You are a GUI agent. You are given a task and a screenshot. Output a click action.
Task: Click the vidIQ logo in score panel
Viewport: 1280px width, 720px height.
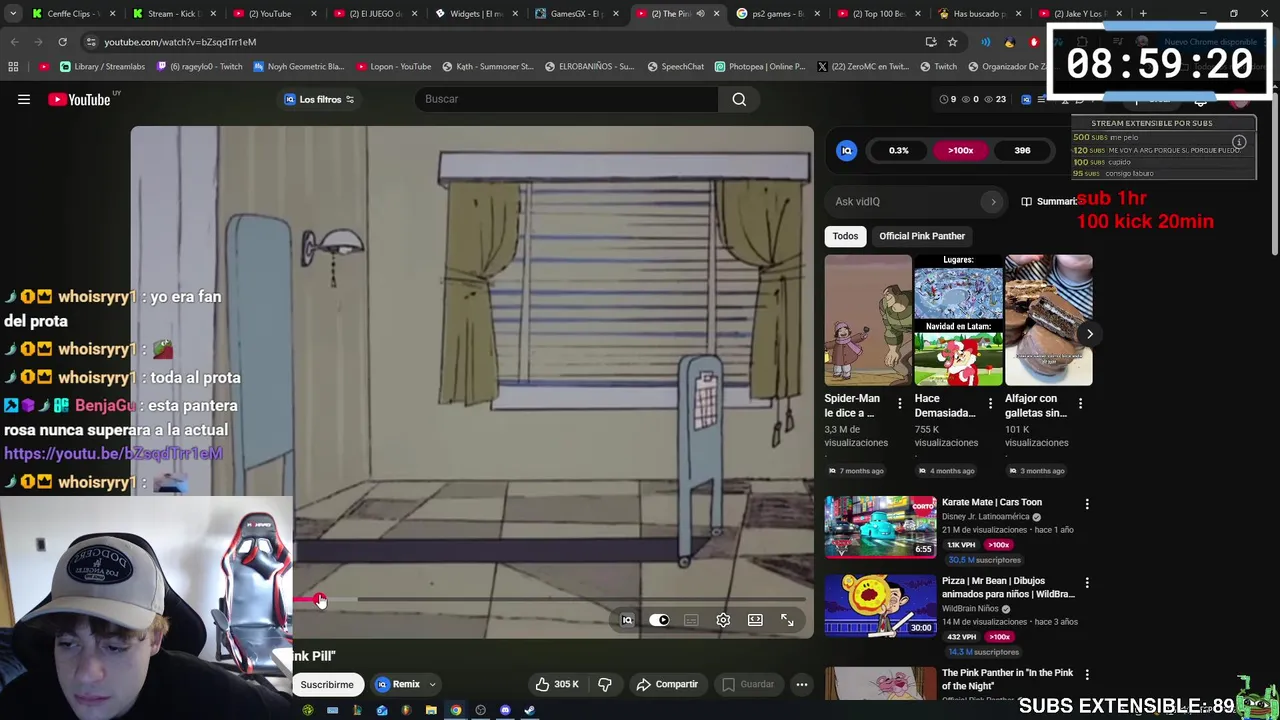[846, 150]
